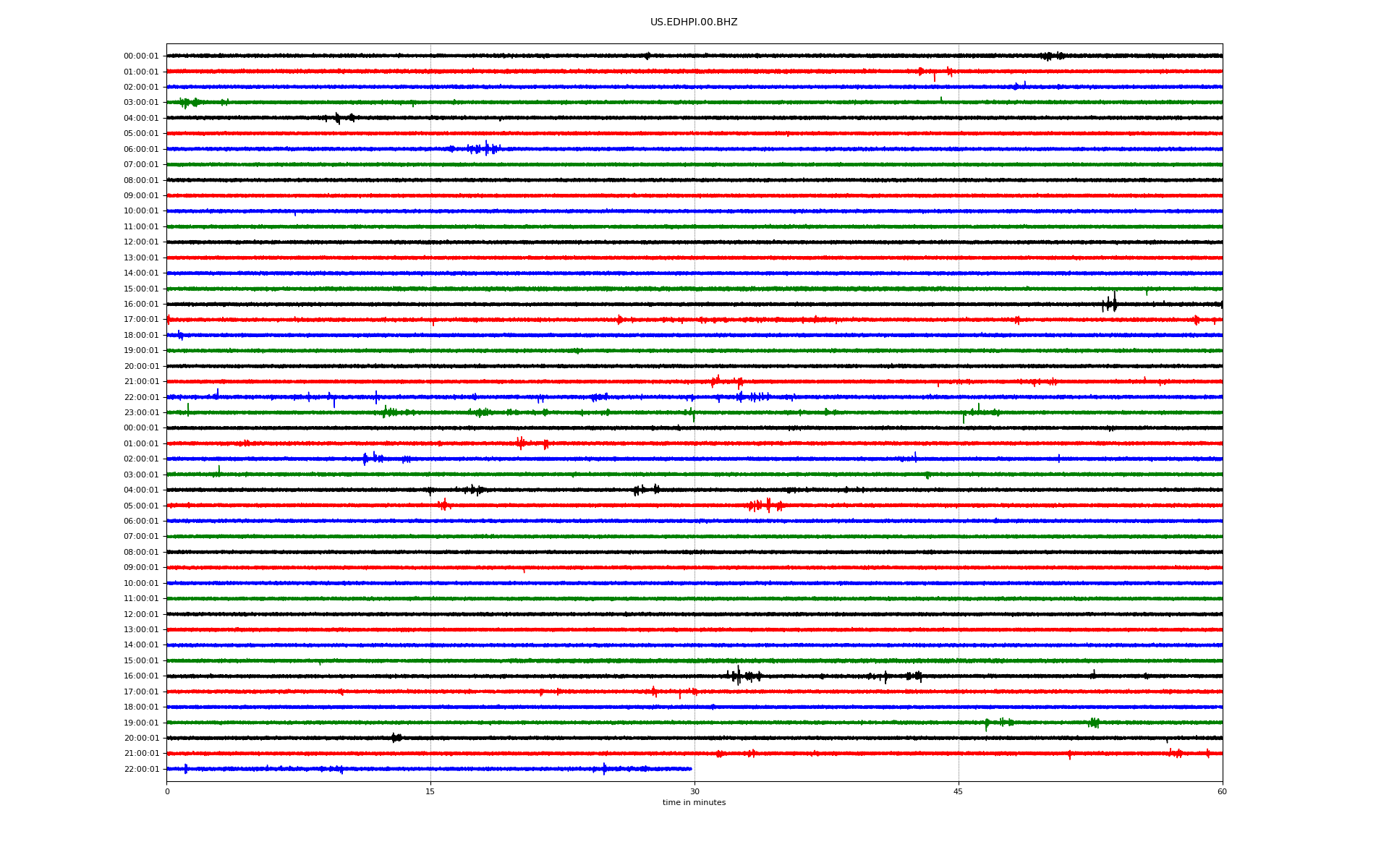Click the x-axis tick label 60
The height and width of the screenshot is (868, 1389).
[x=1222, y=791]
